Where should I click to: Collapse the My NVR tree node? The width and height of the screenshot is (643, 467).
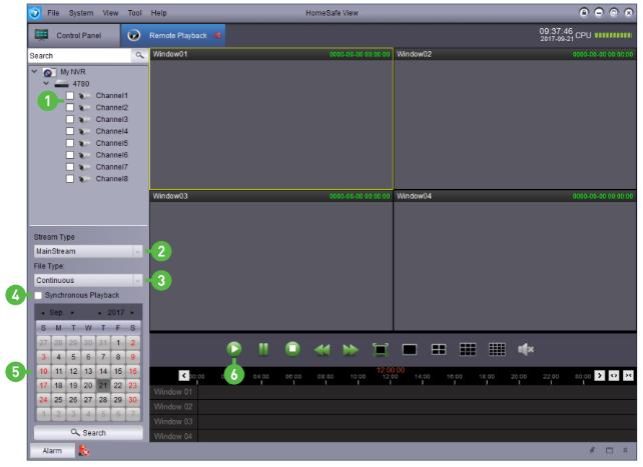coord(36,72)
